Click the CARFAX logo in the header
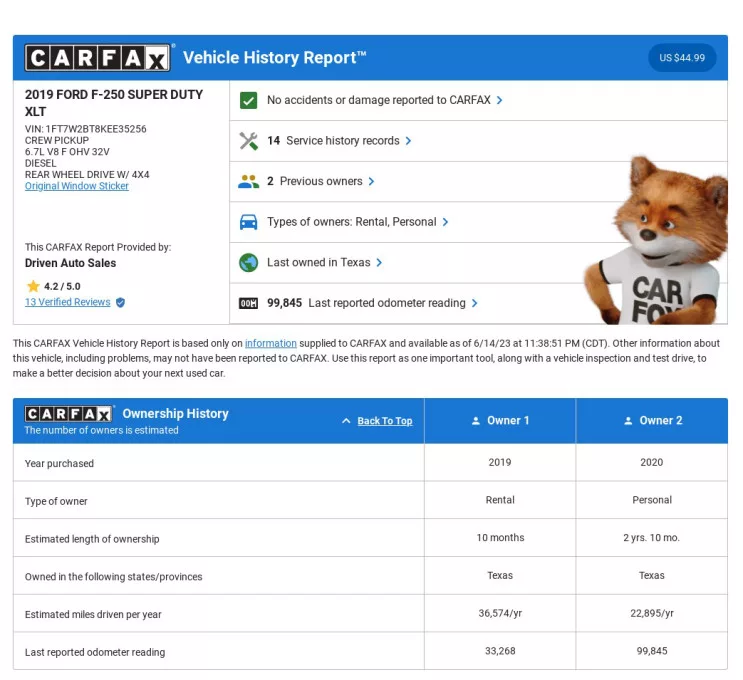 point(98,58)
